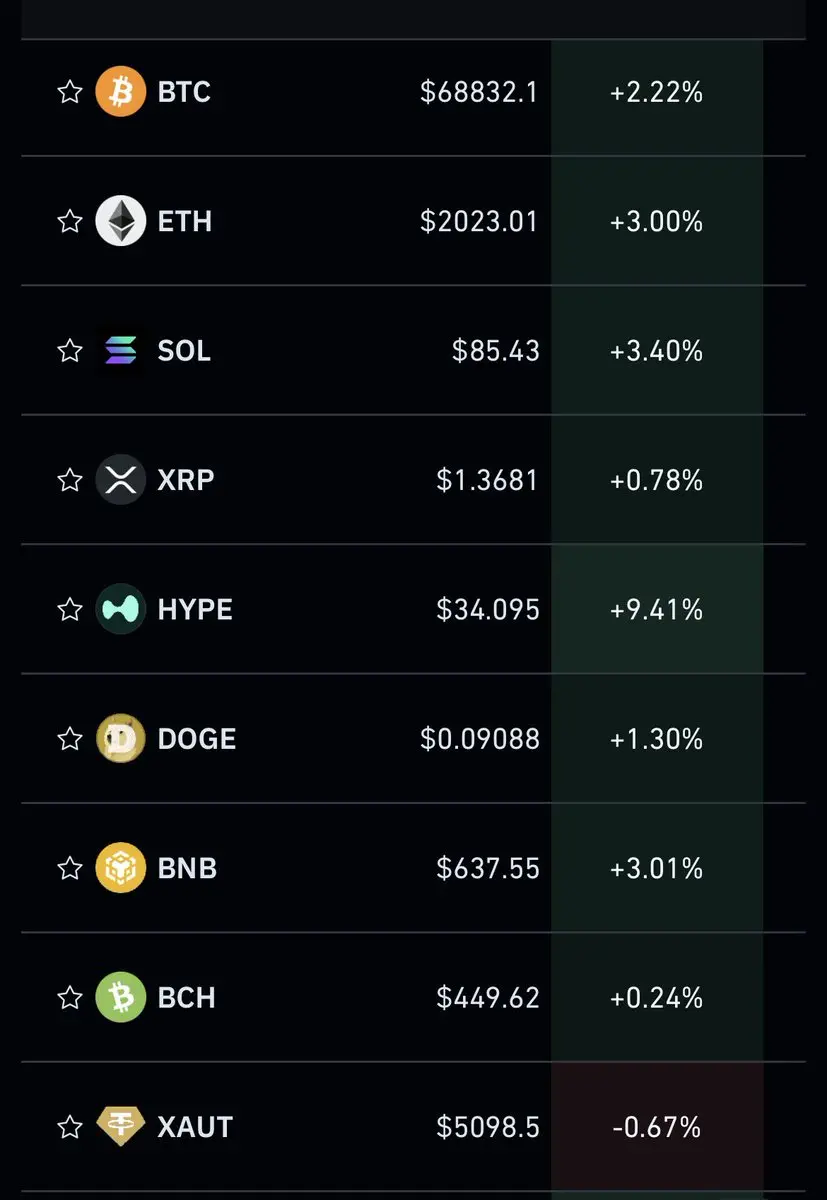Click the XAUT Tether Gold icon
This screenshot has width=827, height=1200.
[x=120, y=1127]
